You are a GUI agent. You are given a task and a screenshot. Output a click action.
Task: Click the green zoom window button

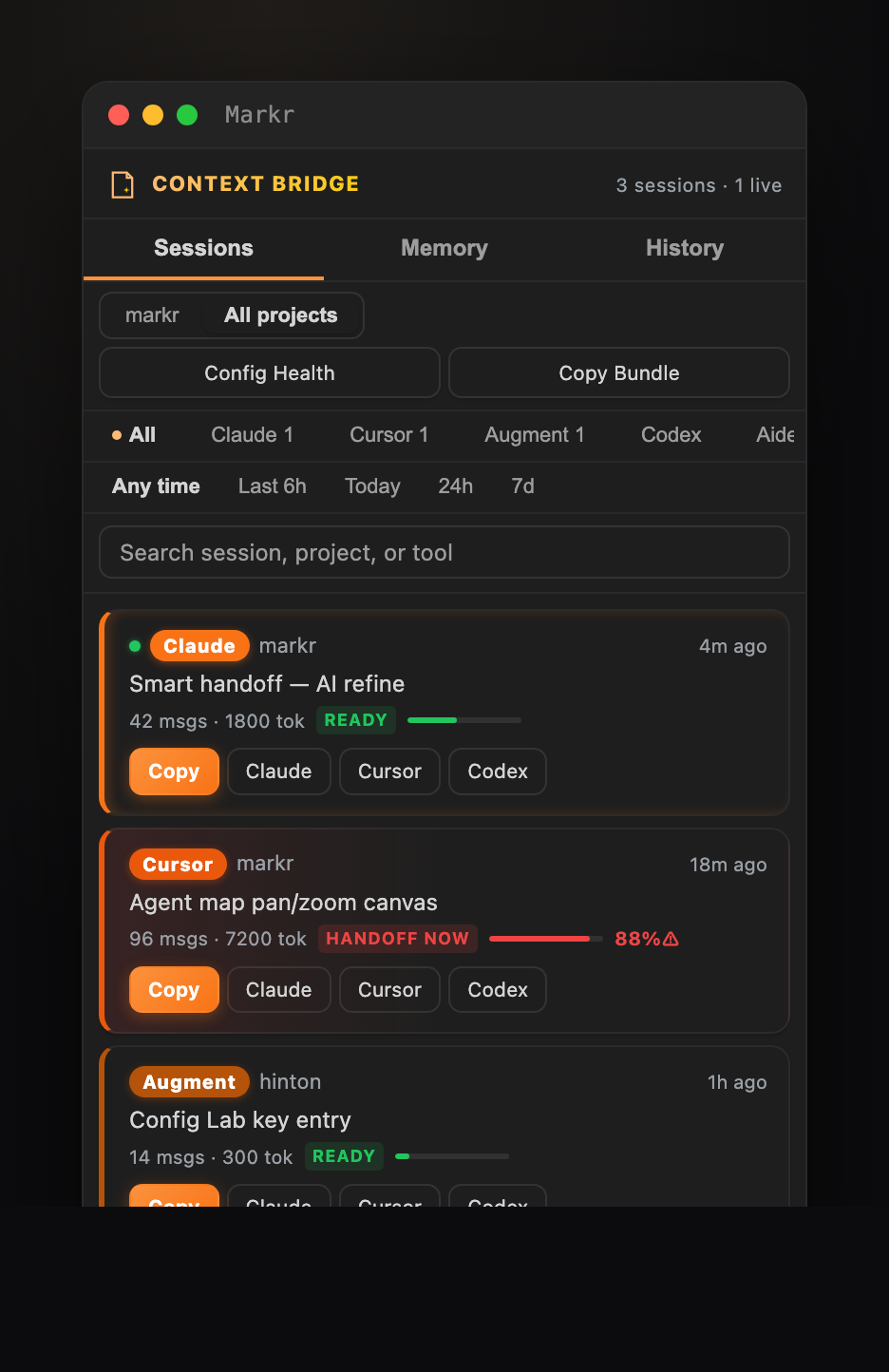click(187, 115)
